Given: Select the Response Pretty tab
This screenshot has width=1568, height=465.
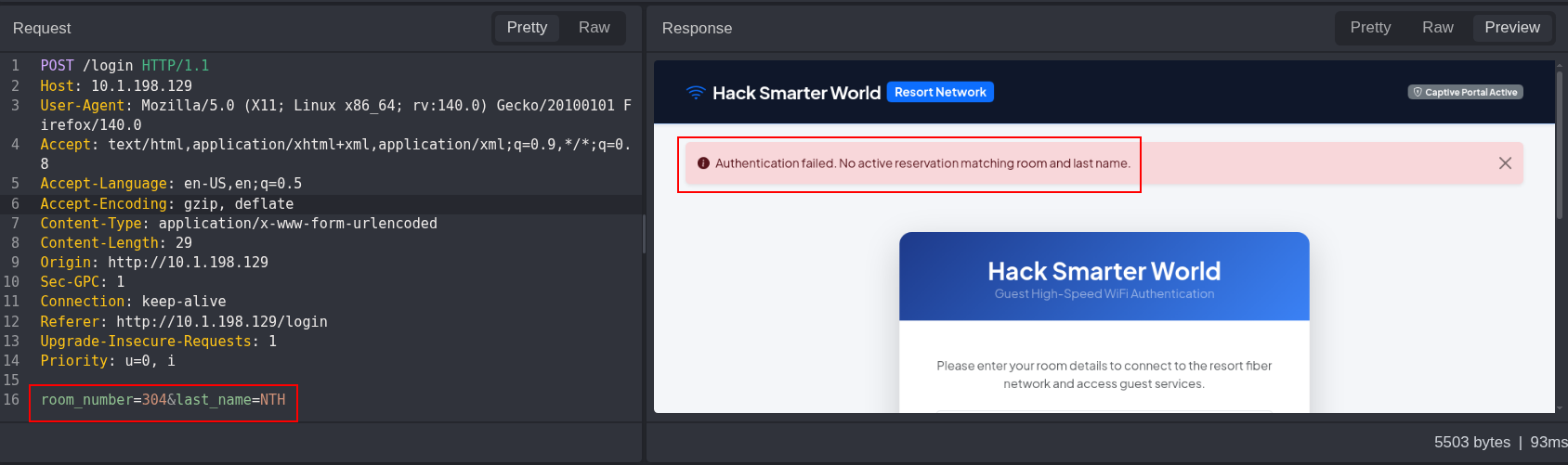Looking at the screenshot, I should (x=1370, y=28).
